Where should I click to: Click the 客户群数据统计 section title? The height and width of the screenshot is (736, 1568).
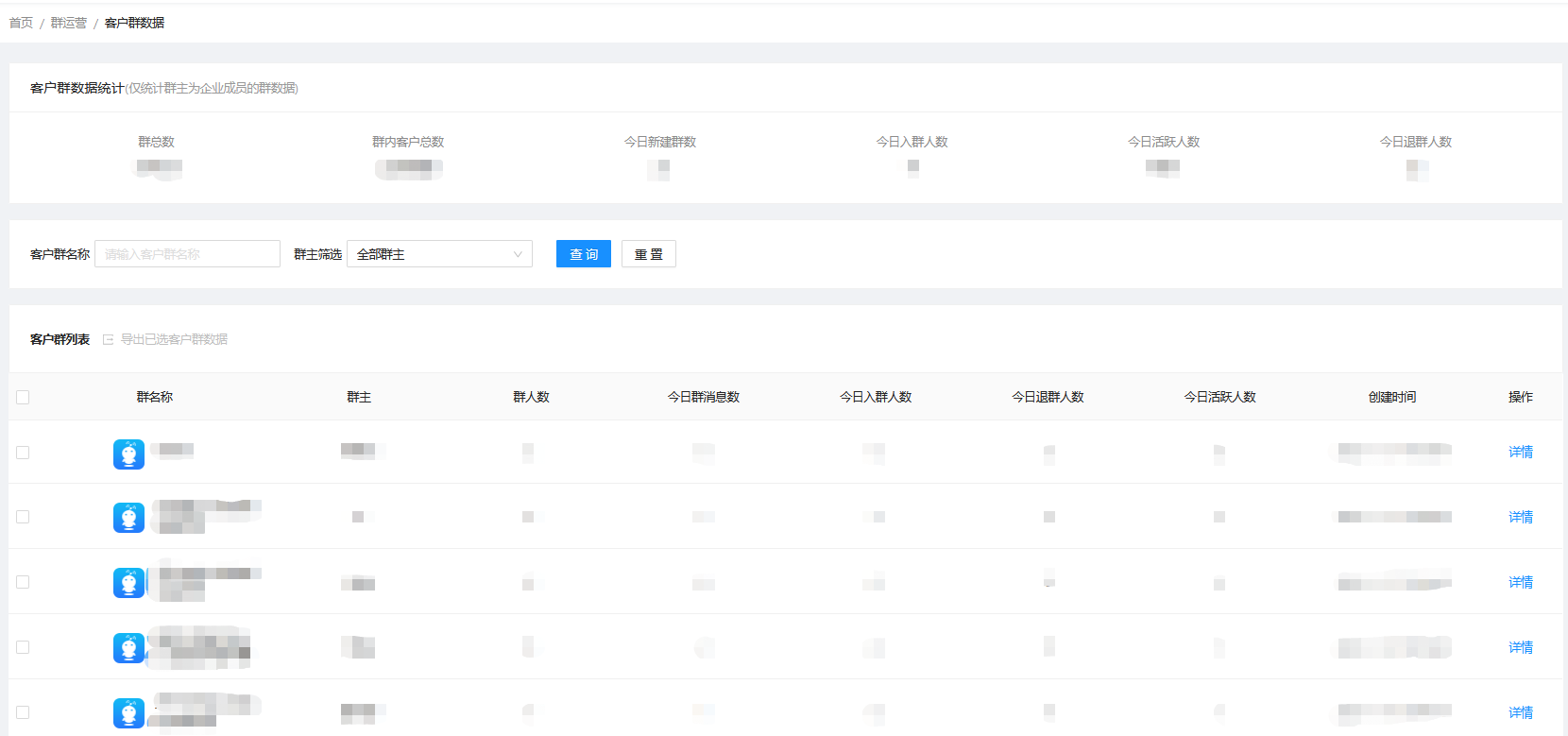tap(77, 88)
